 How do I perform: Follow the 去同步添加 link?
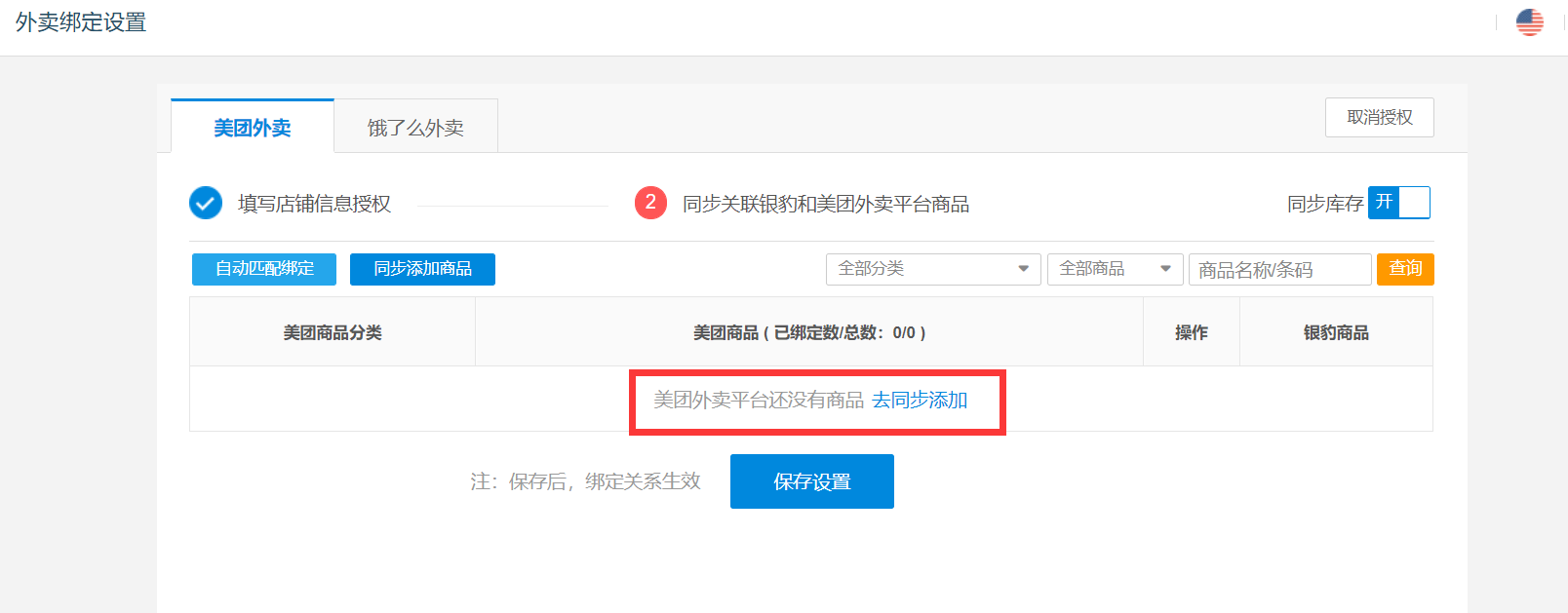click(x=920, y=401)
